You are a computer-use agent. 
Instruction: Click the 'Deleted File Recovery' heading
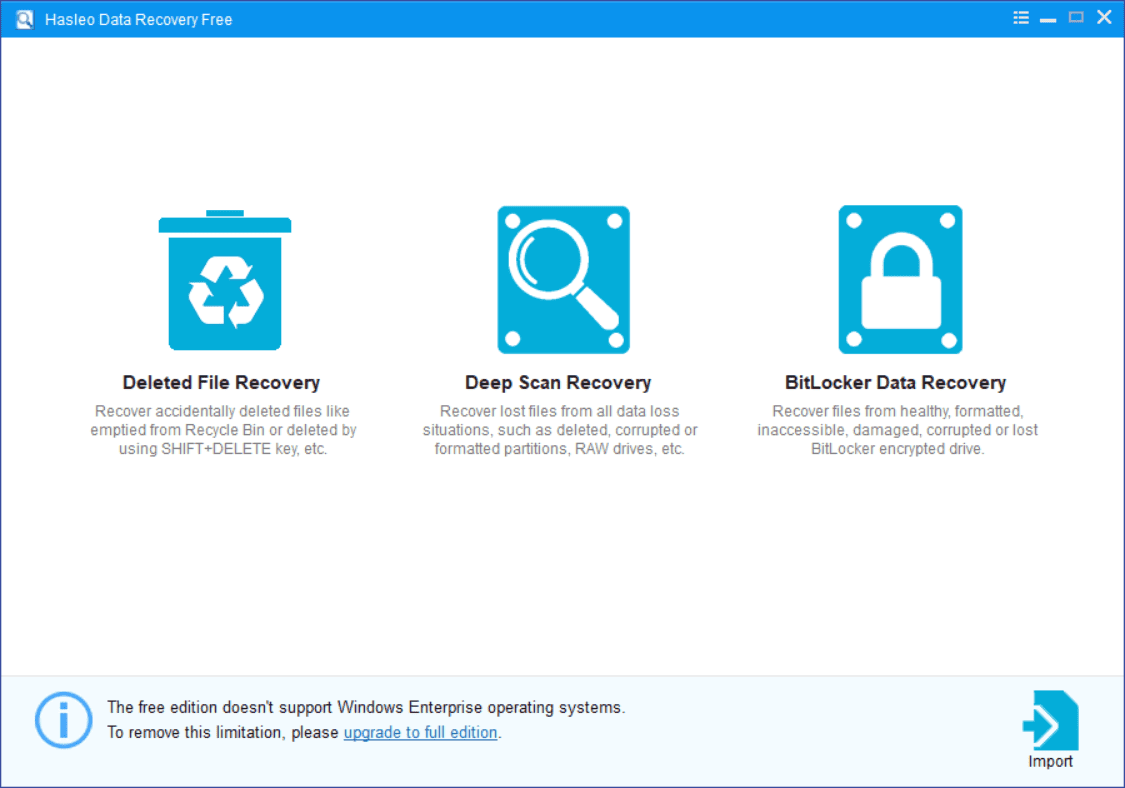click(x=221, y=383)
